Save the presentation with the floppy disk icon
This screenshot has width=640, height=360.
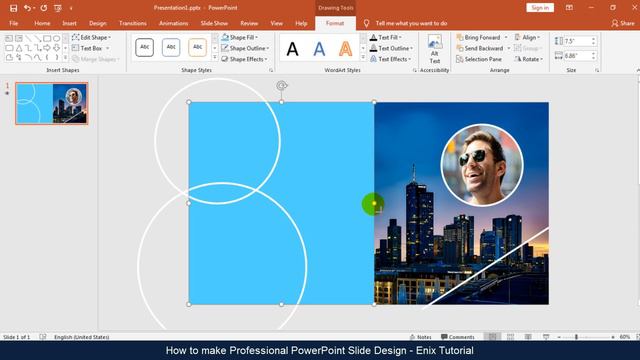pyautogui.click(x=13, y=8)
